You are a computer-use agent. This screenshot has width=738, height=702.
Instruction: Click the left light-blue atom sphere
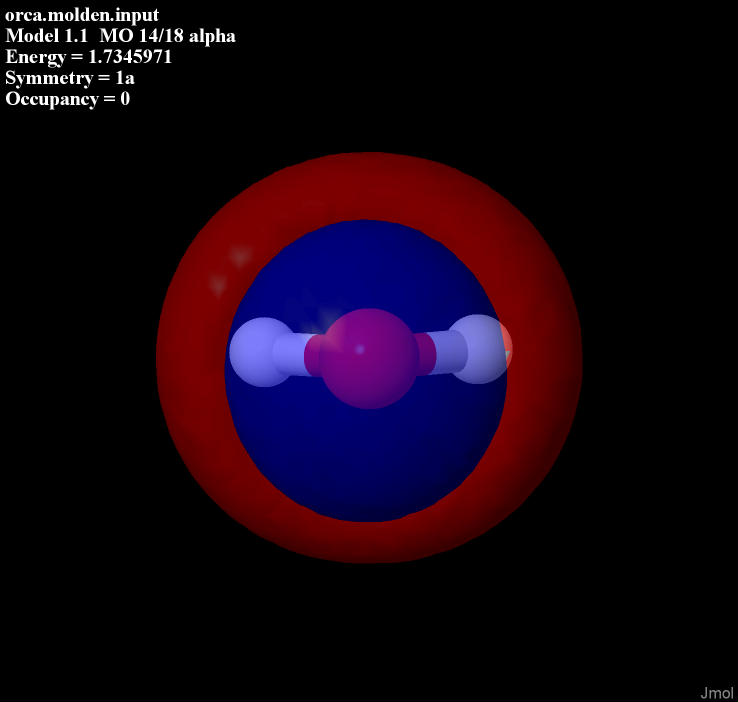coord(264,352)
